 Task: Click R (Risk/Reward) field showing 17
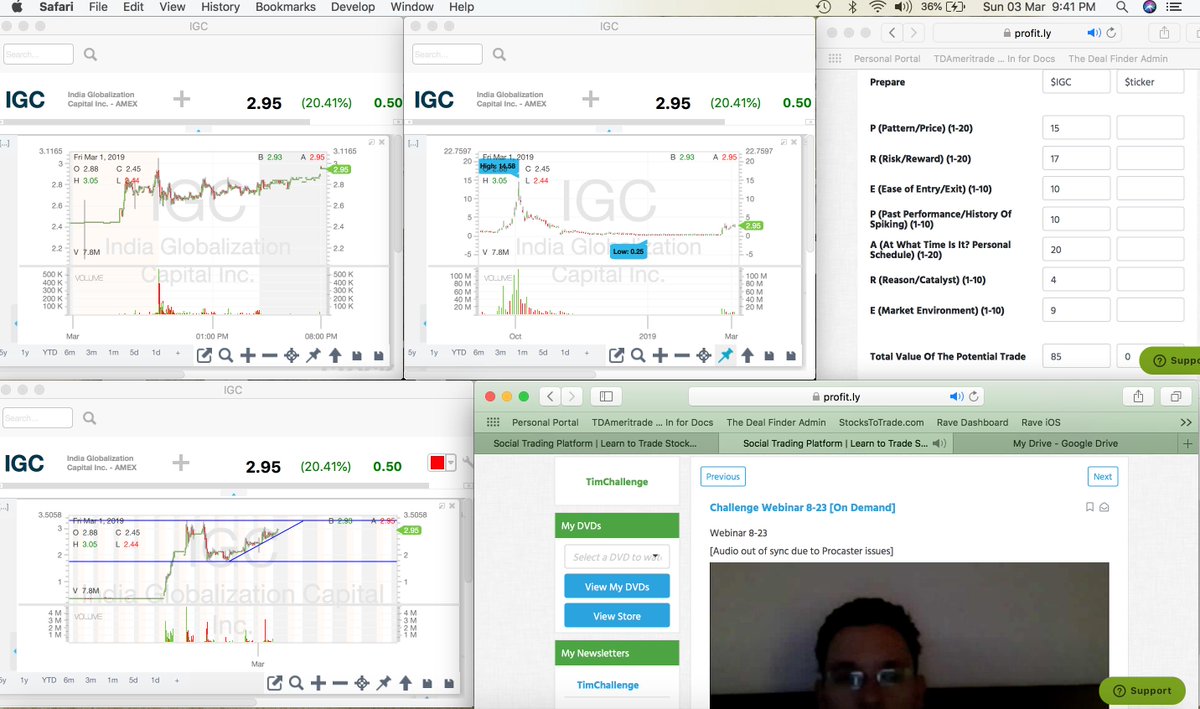point(1076,158)
